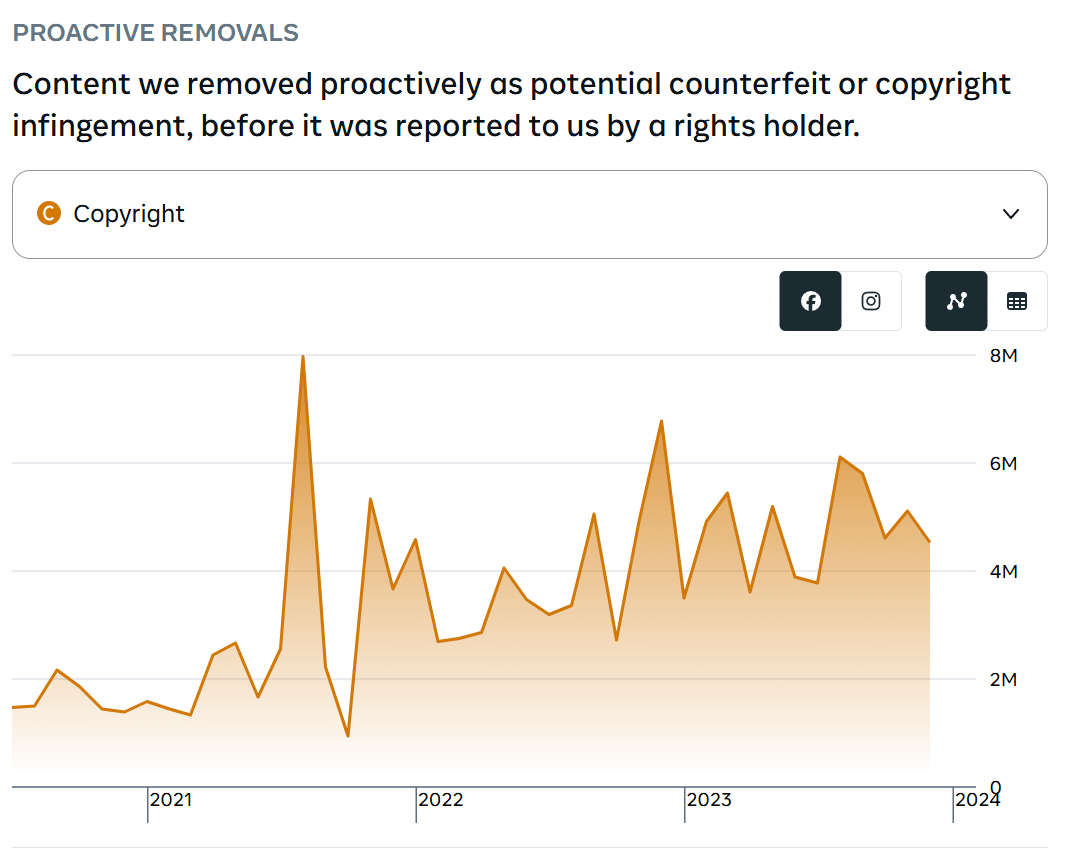Click the PROACTIVE REMOVALS heading
Viewport: 1072px width, 865px height.
(156, 33)
